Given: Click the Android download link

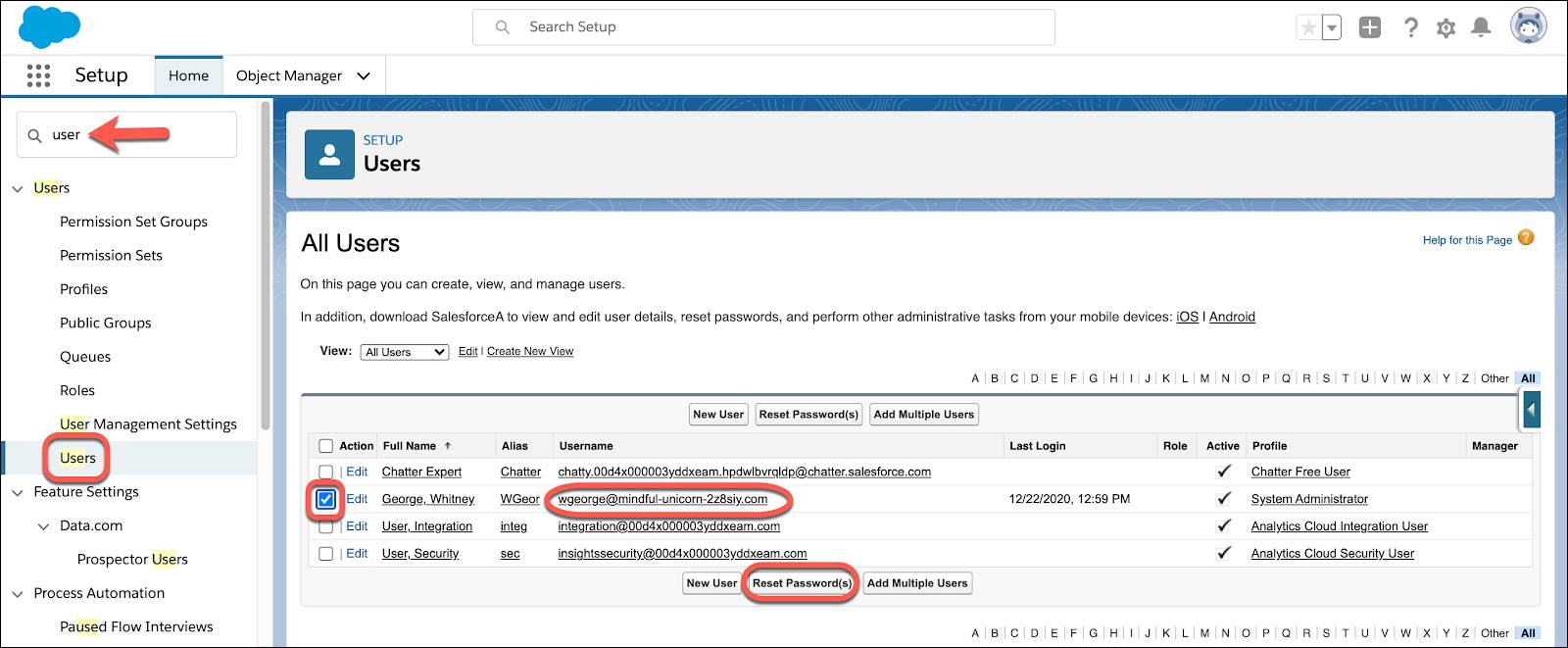Looking at the screenshot, I should 1232,317.
